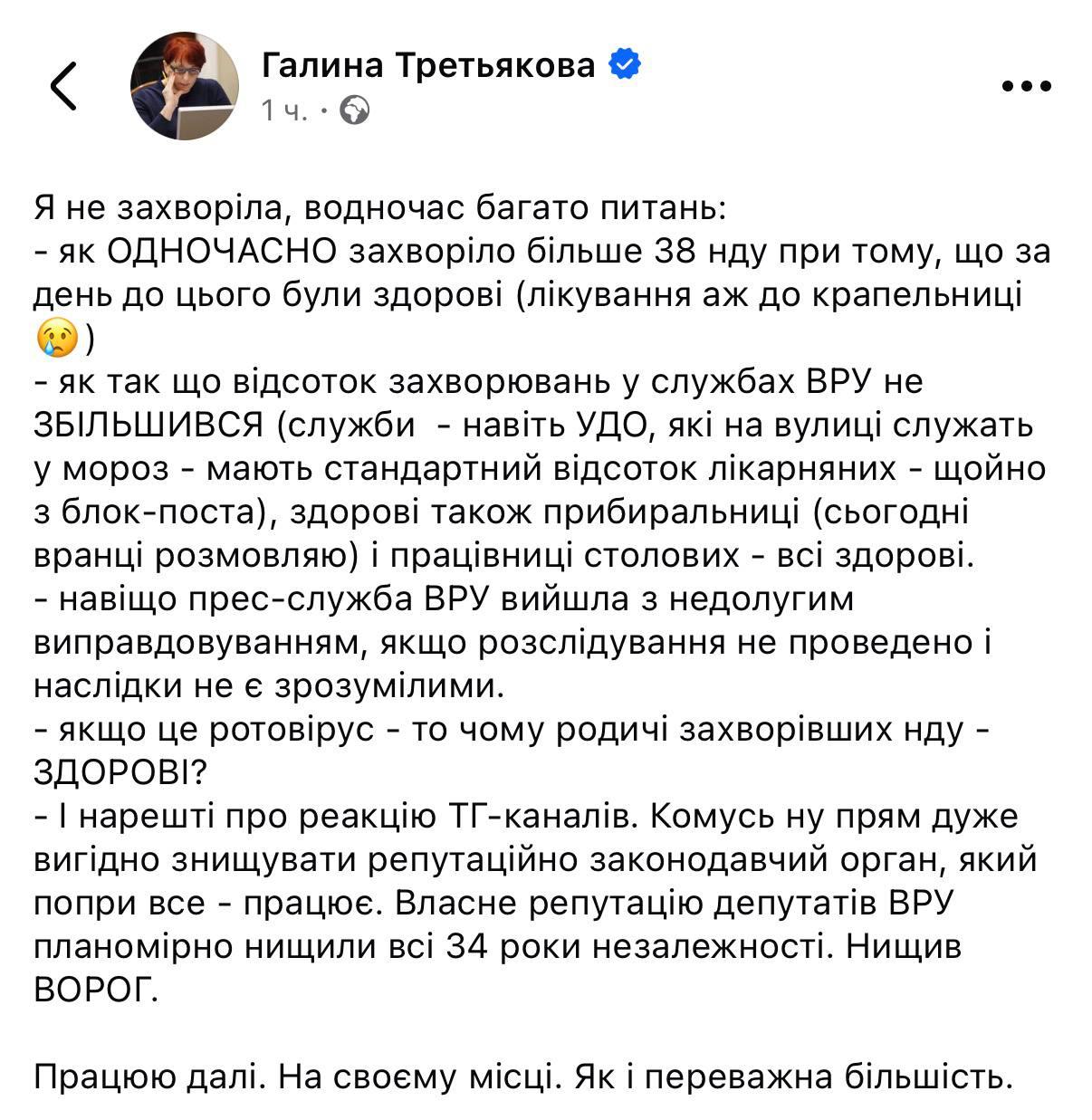
Task: Click the word 'ЗДОРОВІ?' in the post
Action: (120, 772)
